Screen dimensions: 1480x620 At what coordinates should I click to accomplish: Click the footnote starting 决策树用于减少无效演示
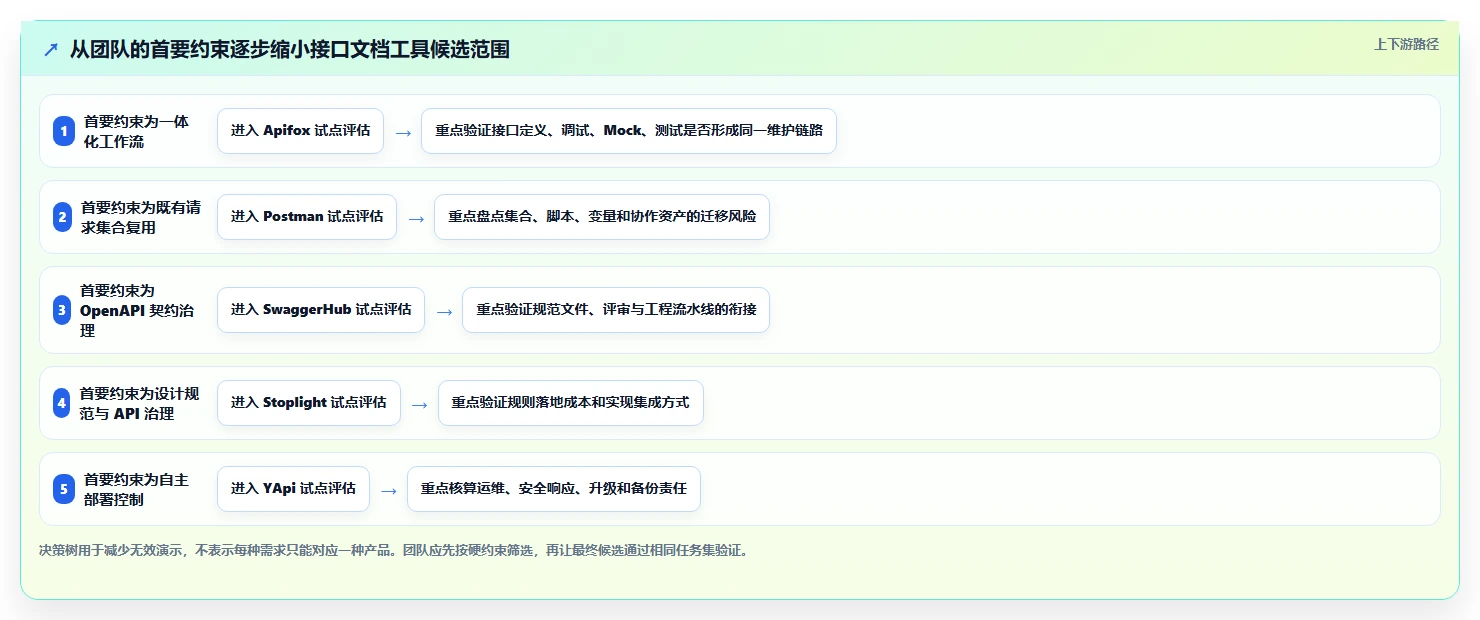tap(394, 550)
